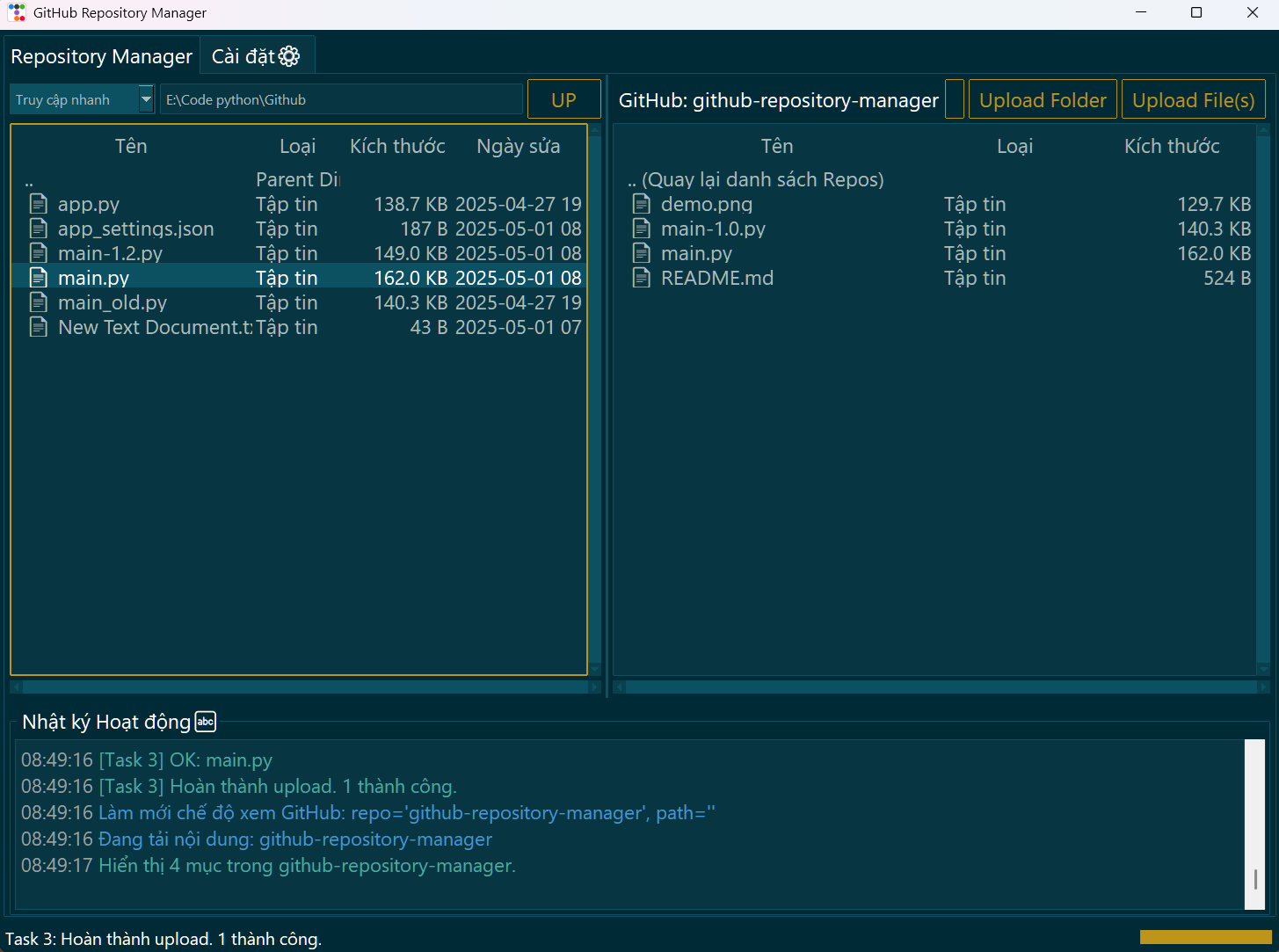Click the 'GitHub: github-repository-manager' label
This screenshot has height=952, width=1279.
(779, 100)
